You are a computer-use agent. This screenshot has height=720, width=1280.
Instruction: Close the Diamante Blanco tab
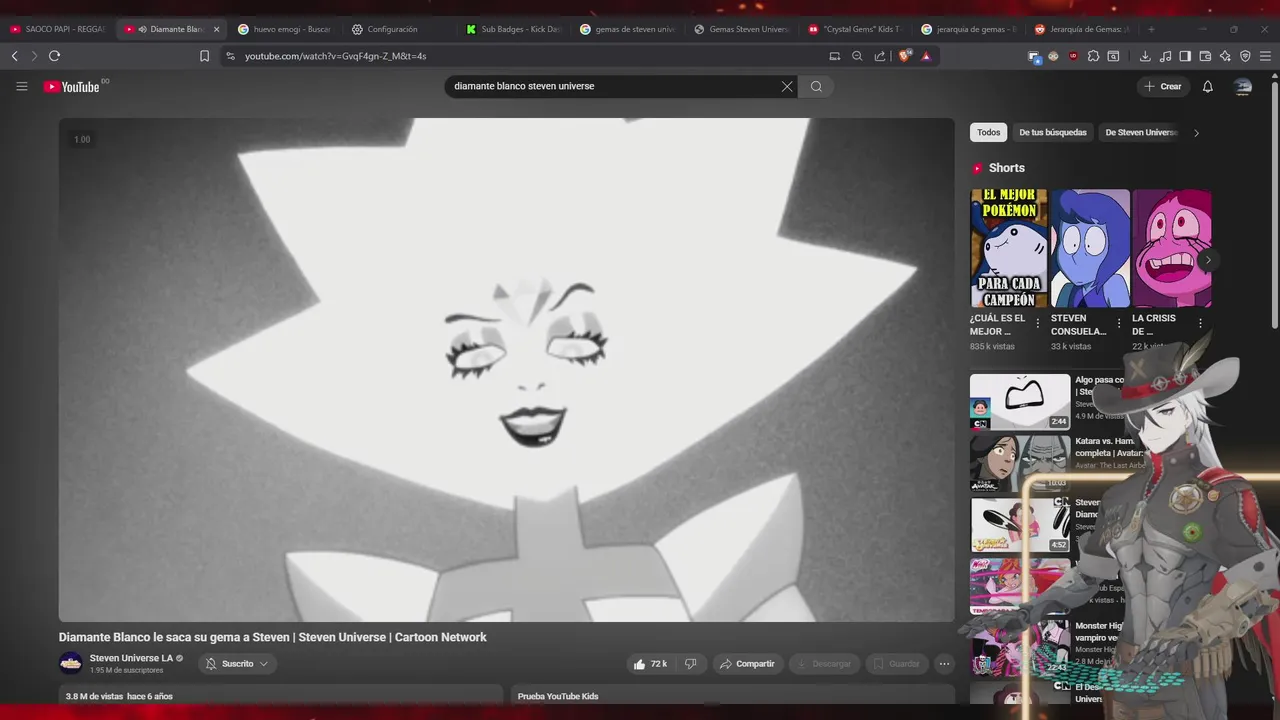[x=216, y=29]
